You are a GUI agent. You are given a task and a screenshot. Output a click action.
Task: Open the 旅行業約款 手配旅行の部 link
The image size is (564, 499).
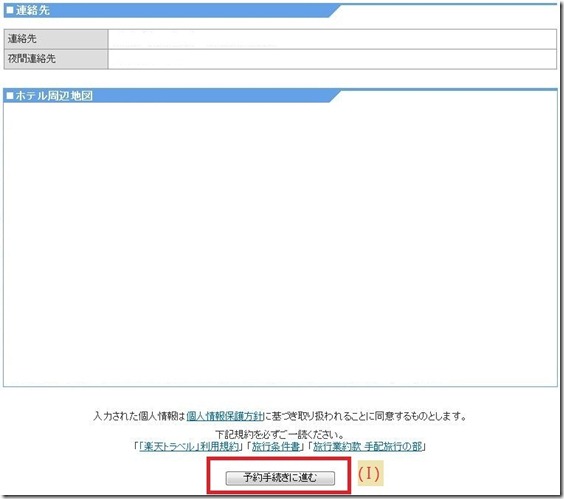368,446
